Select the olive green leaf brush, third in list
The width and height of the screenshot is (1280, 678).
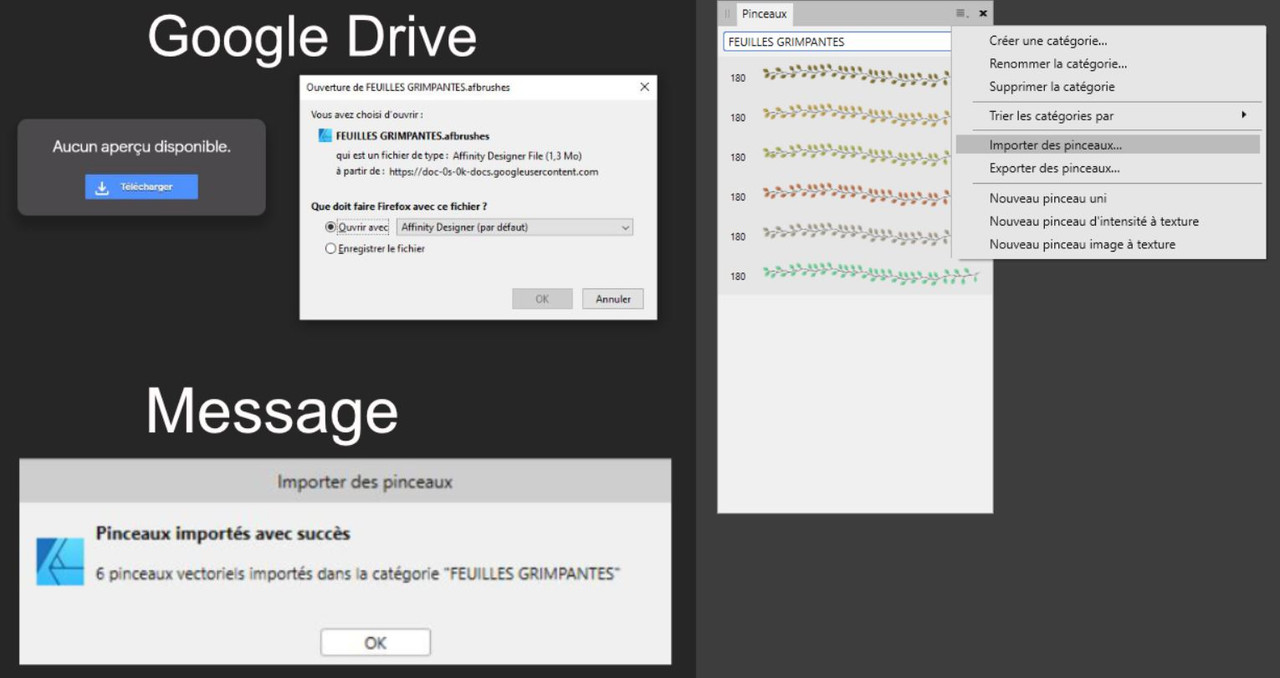pyautogui.click(x=856, y=155)
